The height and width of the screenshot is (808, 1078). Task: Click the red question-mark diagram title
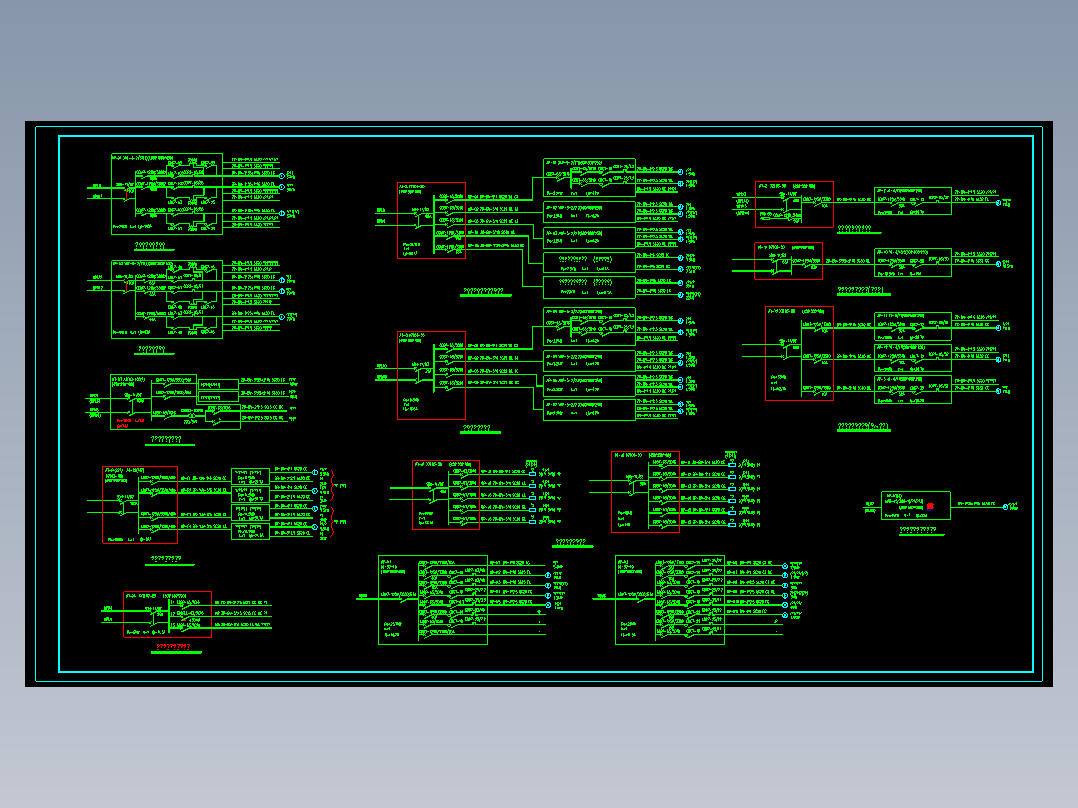click(x=173, y=646)
